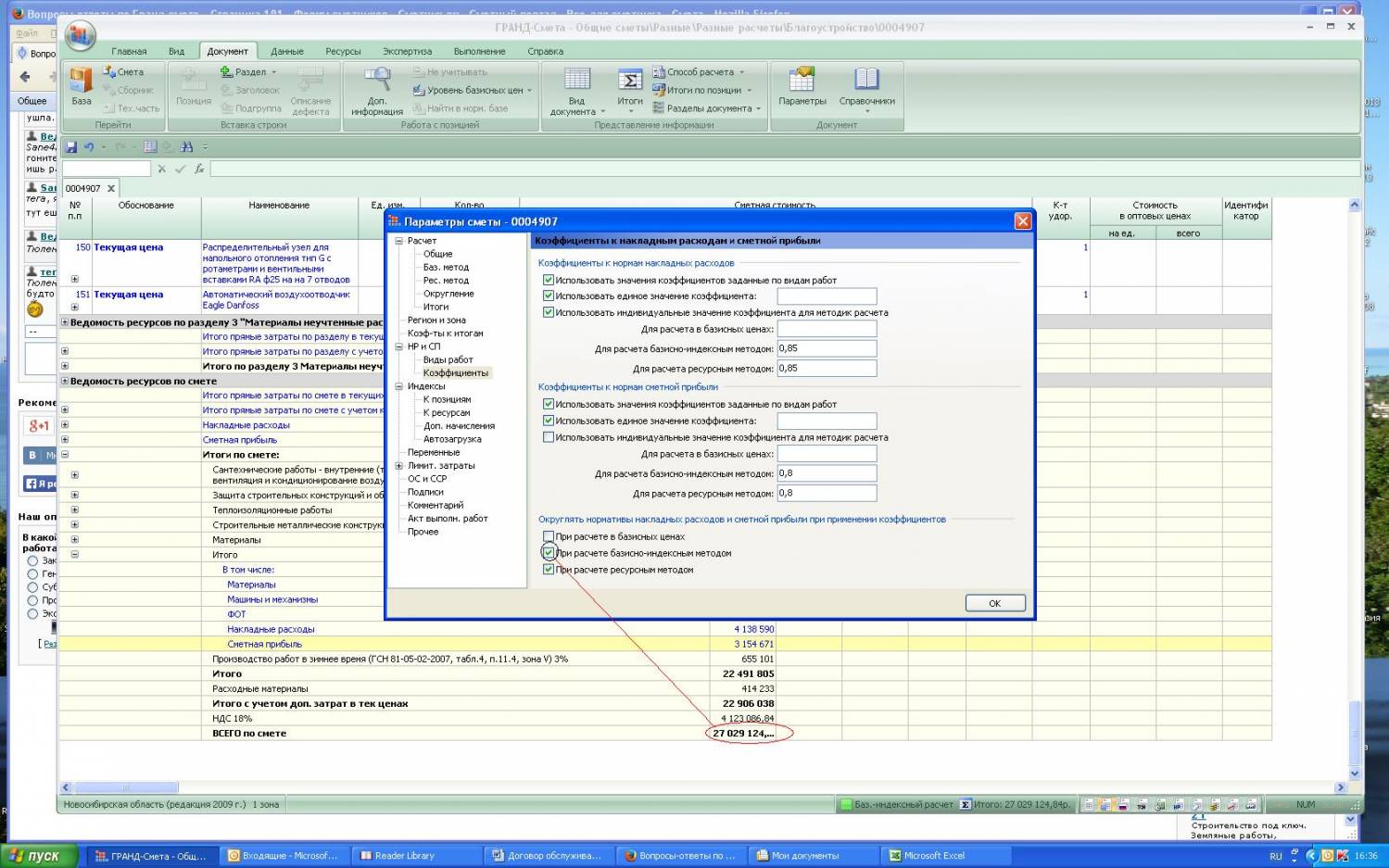Click the save icon in quick toolbar
Viewport: 1389px width, 868px height.
(72, 147)
